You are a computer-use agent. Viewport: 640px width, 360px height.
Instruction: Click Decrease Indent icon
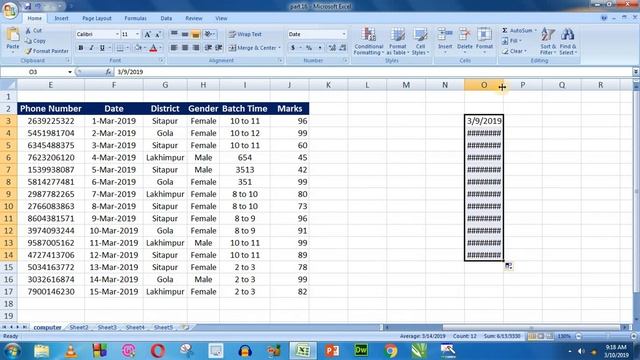[208, 48]
